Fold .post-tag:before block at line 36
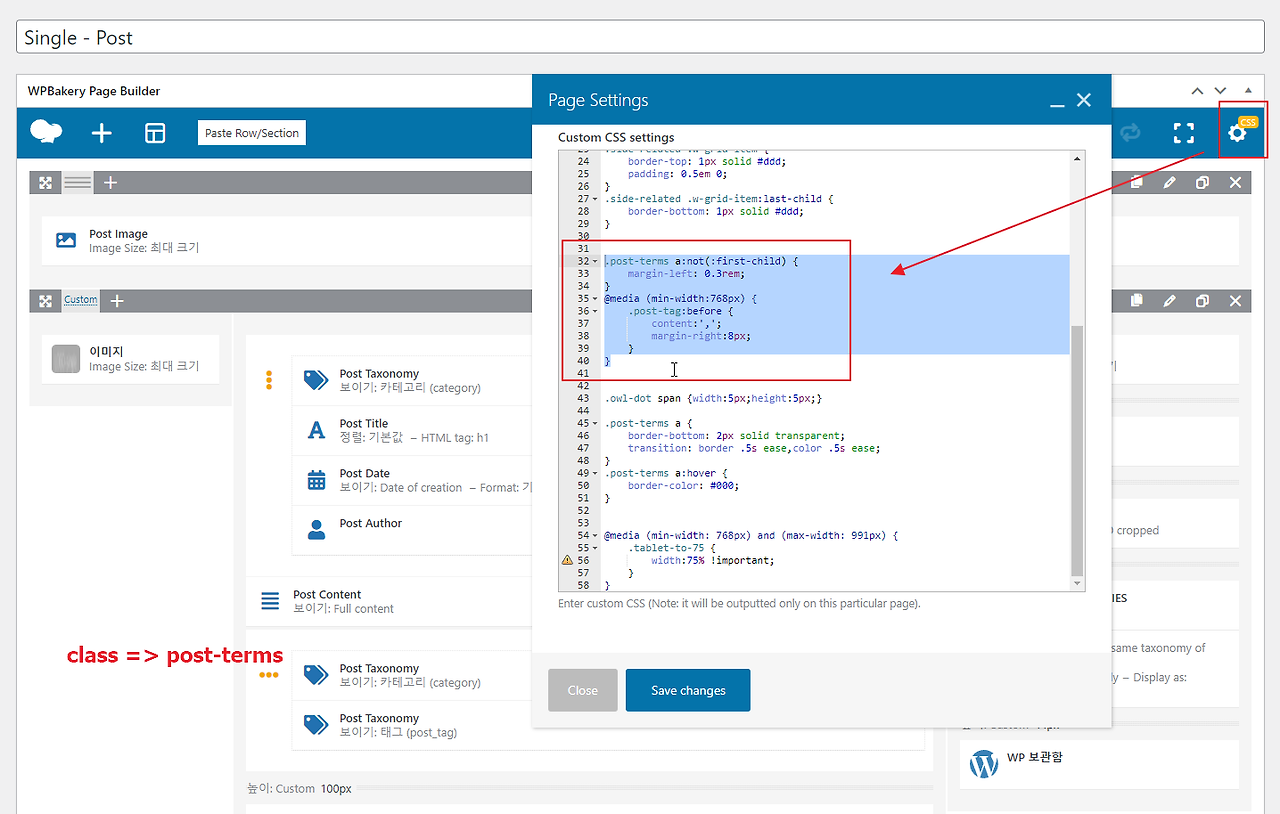Image resolution: width=1280 pixels, height=814 pixels. (x=596, y=311)
